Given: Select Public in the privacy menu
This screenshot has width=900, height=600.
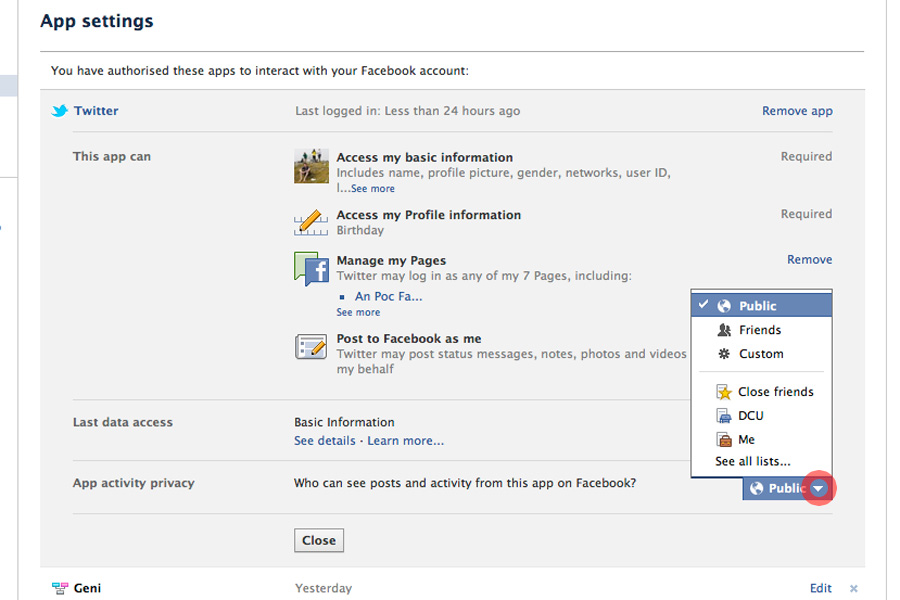Looking at the screenshot, I should click(x=757, y=306).
